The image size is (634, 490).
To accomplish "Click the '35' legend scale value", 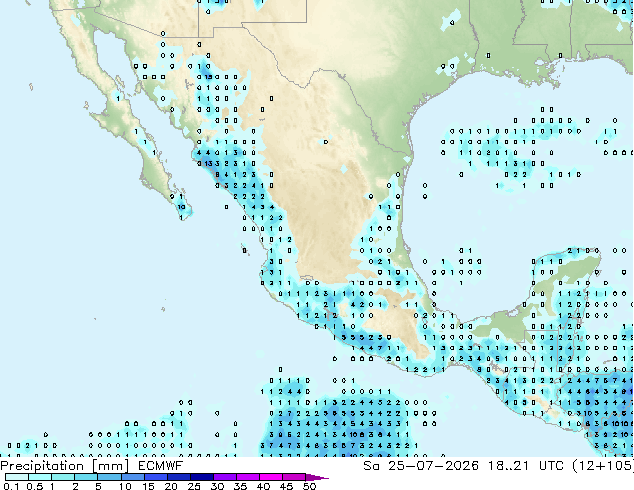I will (x=240, y=486).
